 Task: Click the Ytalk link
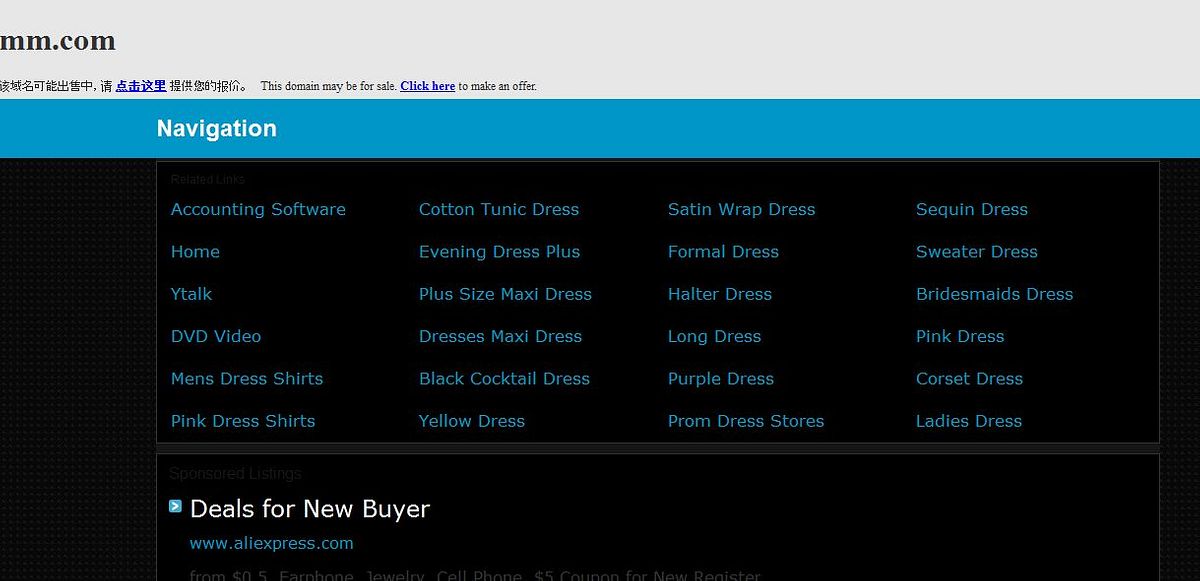point(191,294)
